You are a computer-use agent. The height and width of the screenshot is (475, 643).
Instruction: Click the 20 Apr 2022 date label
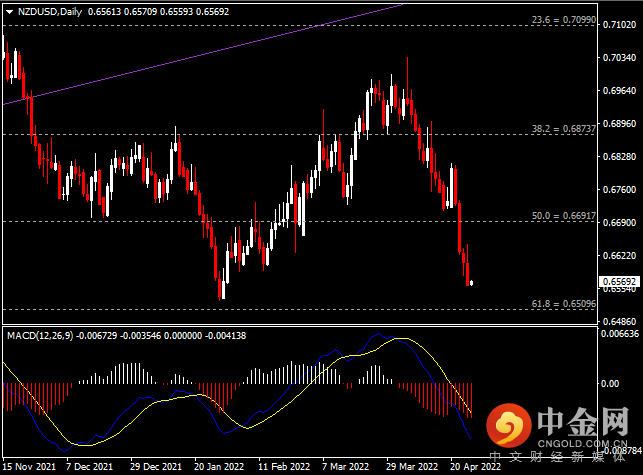(475, 467)
